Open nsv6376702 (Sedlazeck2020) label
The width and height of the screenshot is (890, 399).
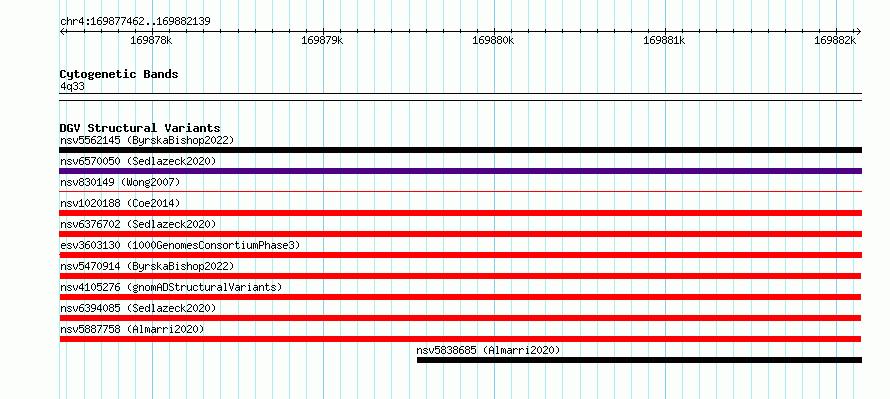tap(138, 224)
